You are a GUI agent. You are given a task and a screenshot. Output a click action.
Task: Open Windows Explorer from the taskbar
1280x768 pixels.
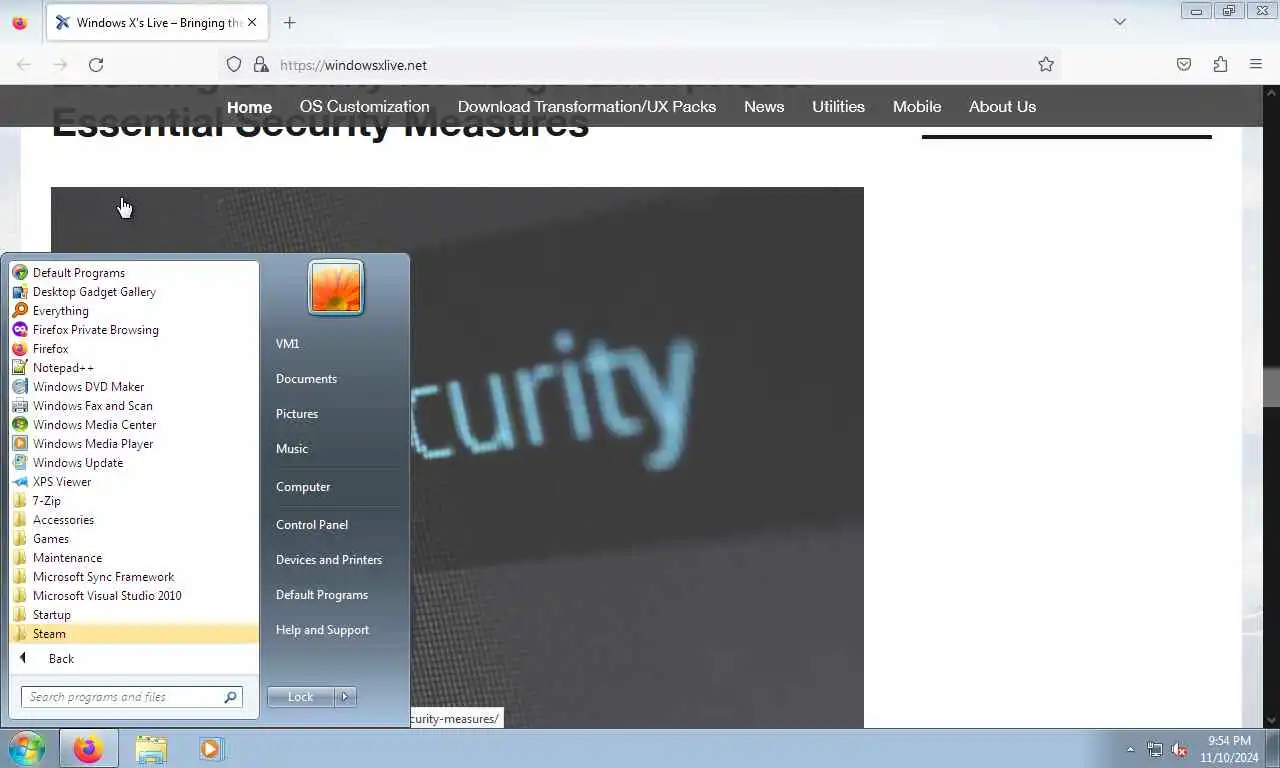[x=151, y=749]
